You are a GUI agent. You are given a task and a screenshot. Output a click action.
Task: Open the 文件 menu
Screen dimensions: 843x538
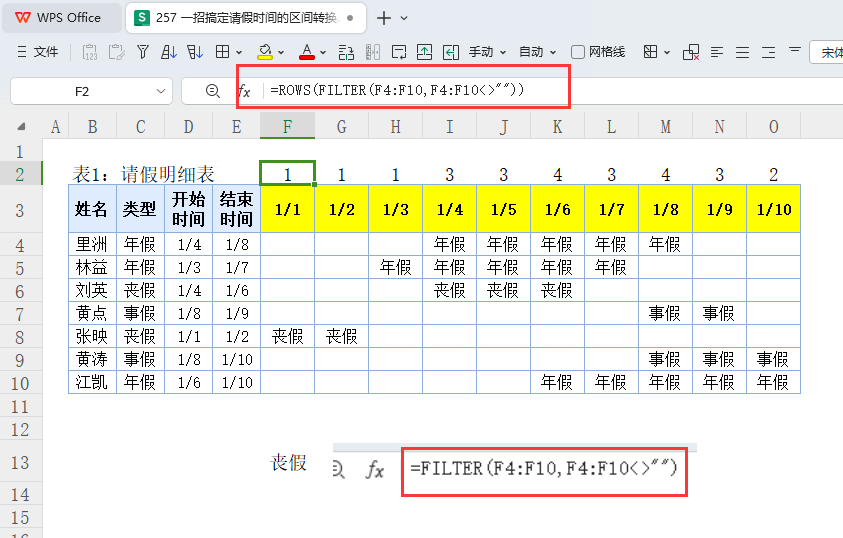(38, 52)
